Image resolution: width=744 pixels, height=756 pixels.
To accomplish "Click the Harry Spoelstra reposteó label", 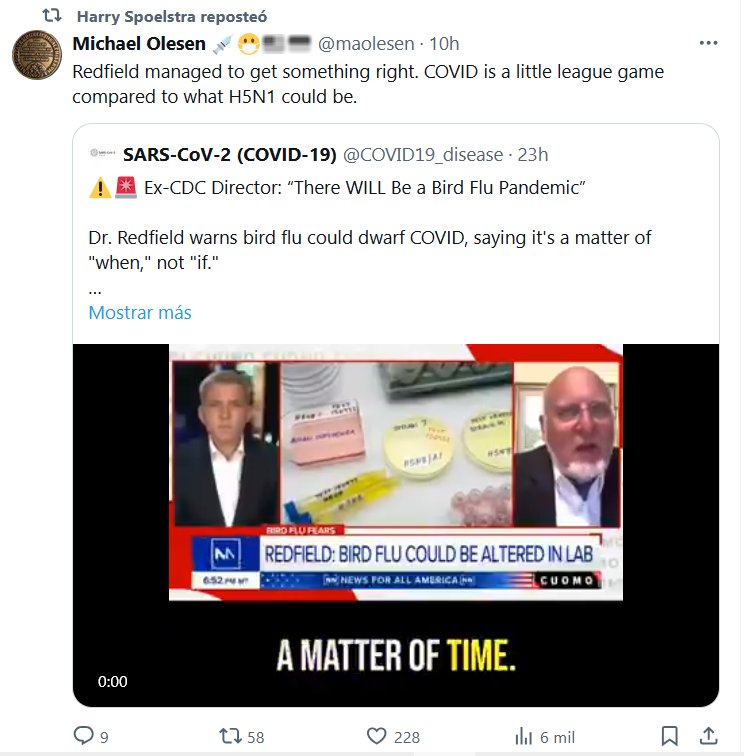I will coord(167,17).
